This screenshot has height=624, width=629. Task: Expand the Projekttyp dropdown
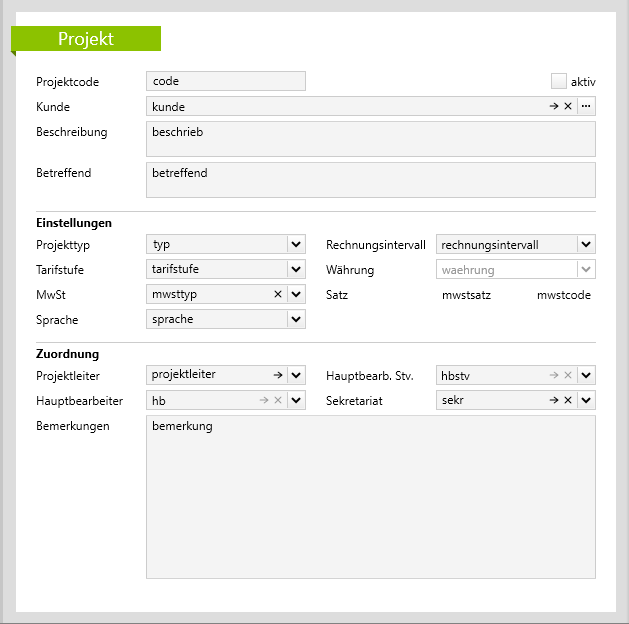[x=296, y=244]
